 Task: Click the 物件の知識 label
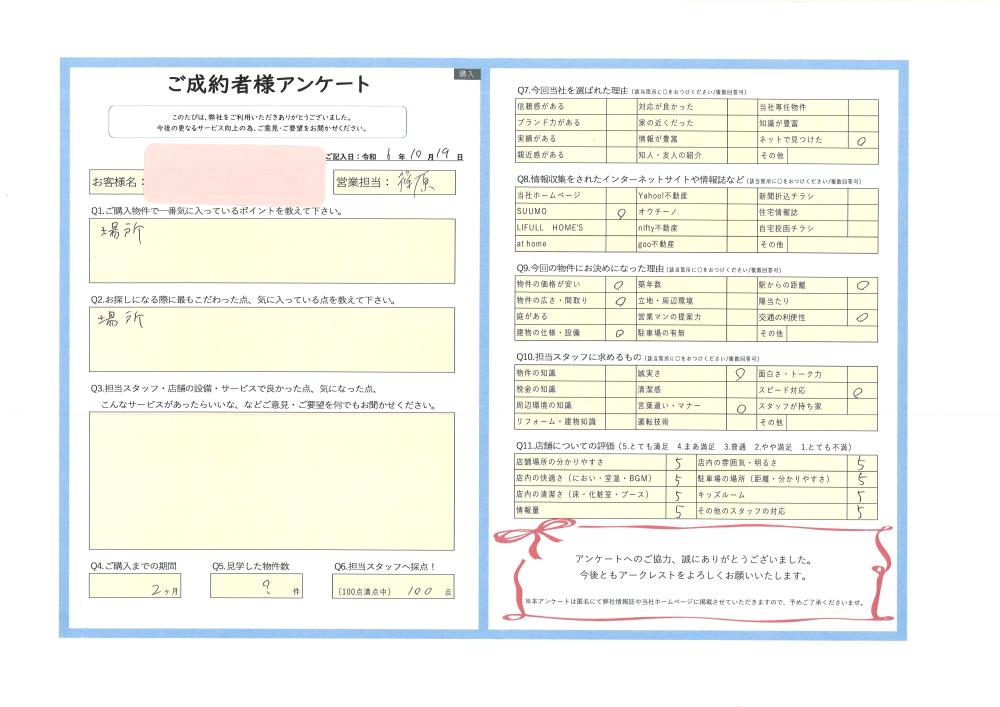(536, 373)
